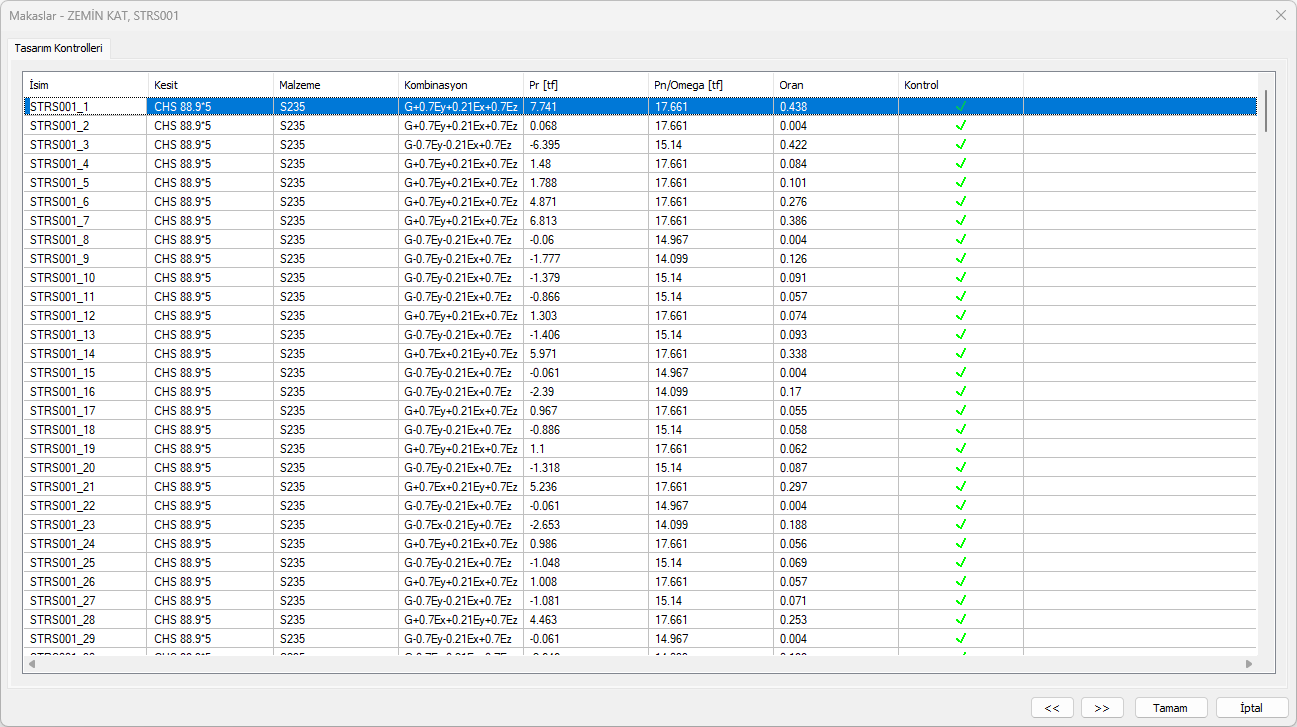Image resolution: width=1297 pixels, height=727 pixels.
Task: Click the vertical scrollbar thumb
Action: point(1266,111)
